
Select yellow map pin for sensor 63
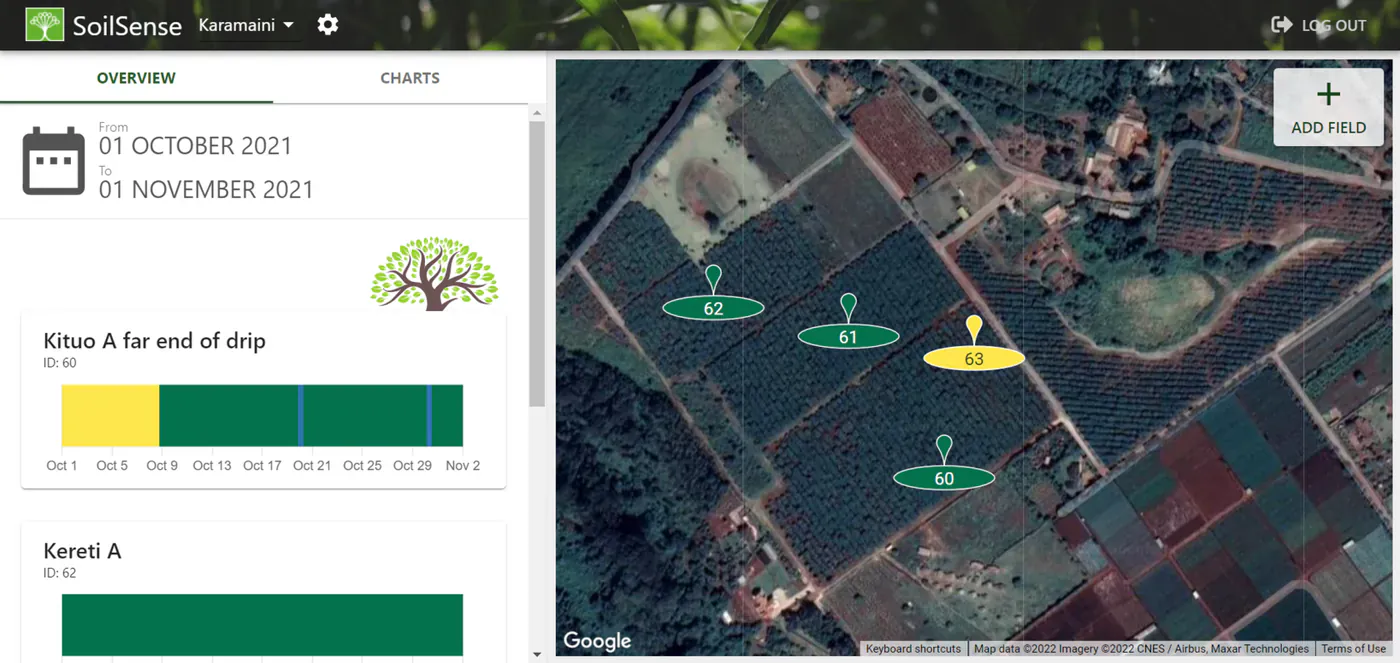click(x=974, y=344)
